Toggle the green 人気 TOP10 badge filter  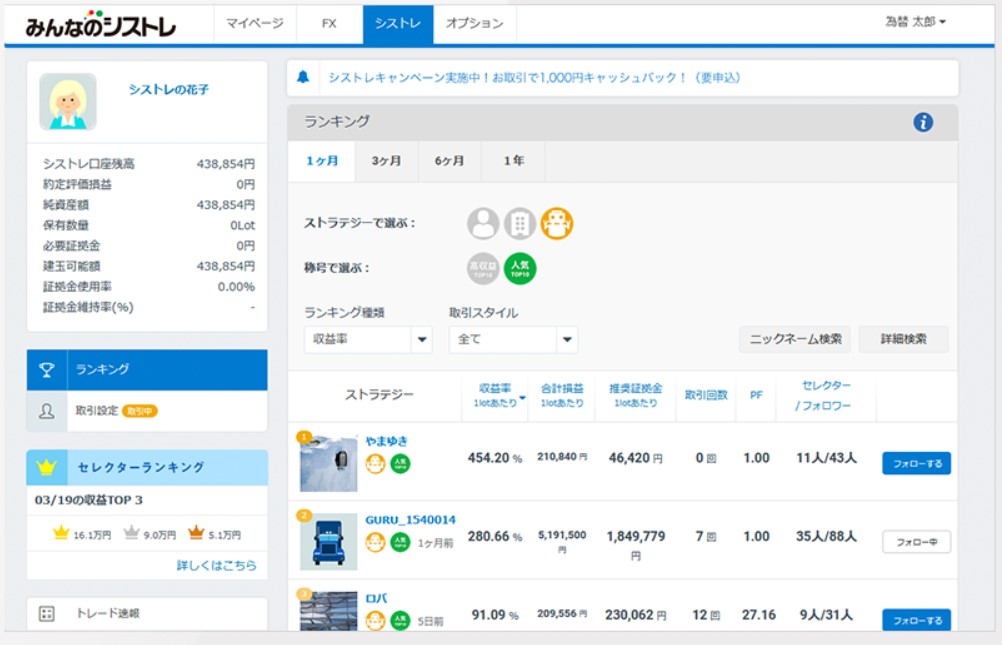pyautogui.click(x=520, y=268)
